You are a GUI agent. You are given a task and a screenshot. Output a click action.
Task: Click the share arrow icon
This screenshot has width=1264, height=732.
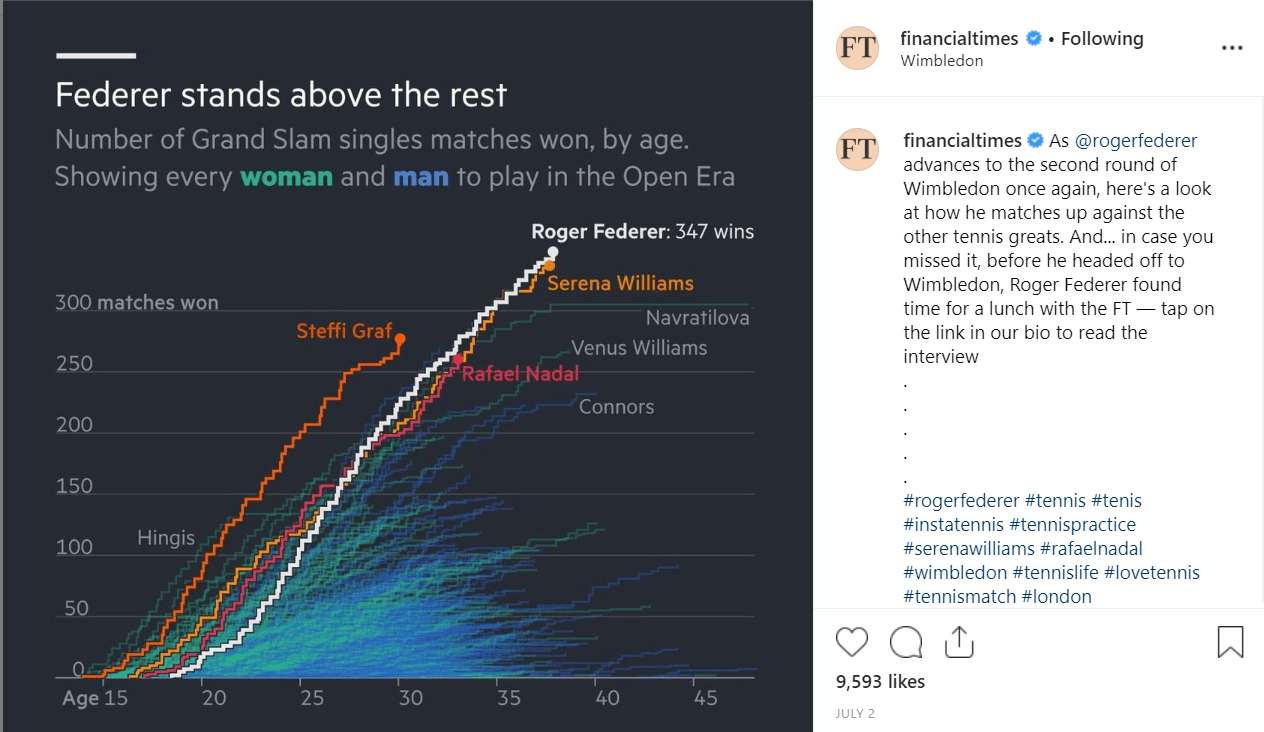pos(959,642)
